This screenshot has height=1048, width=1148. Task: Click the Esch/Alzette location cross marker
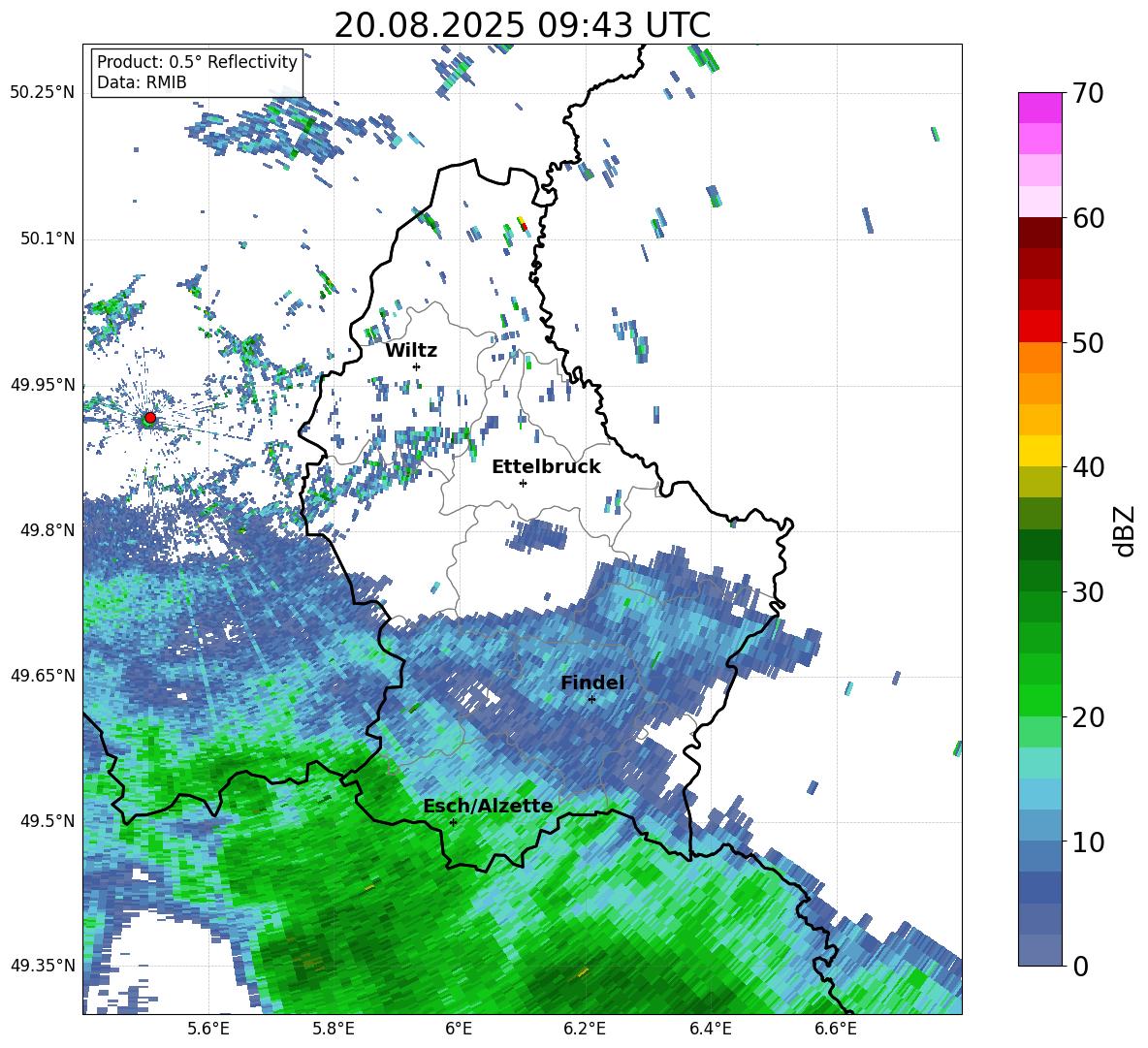[x=453, y=822]
